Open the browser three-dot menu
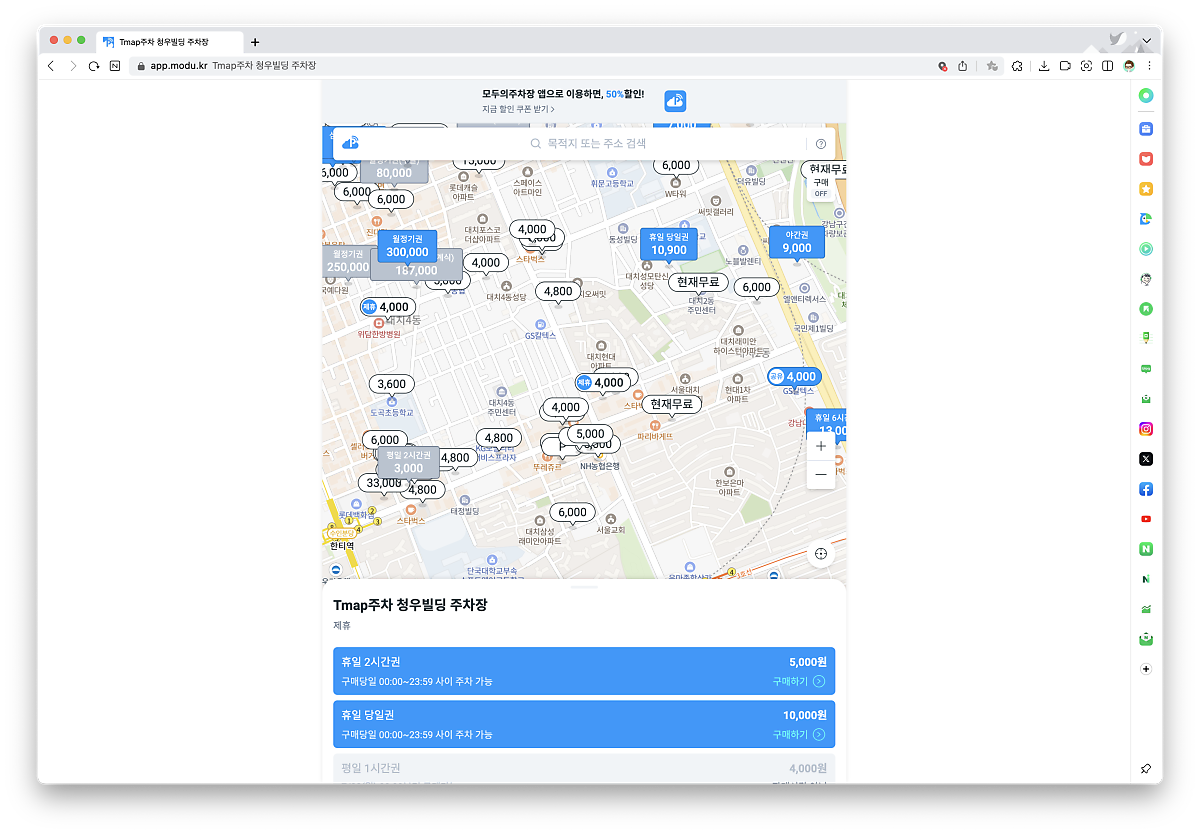 click(1149, 66)
